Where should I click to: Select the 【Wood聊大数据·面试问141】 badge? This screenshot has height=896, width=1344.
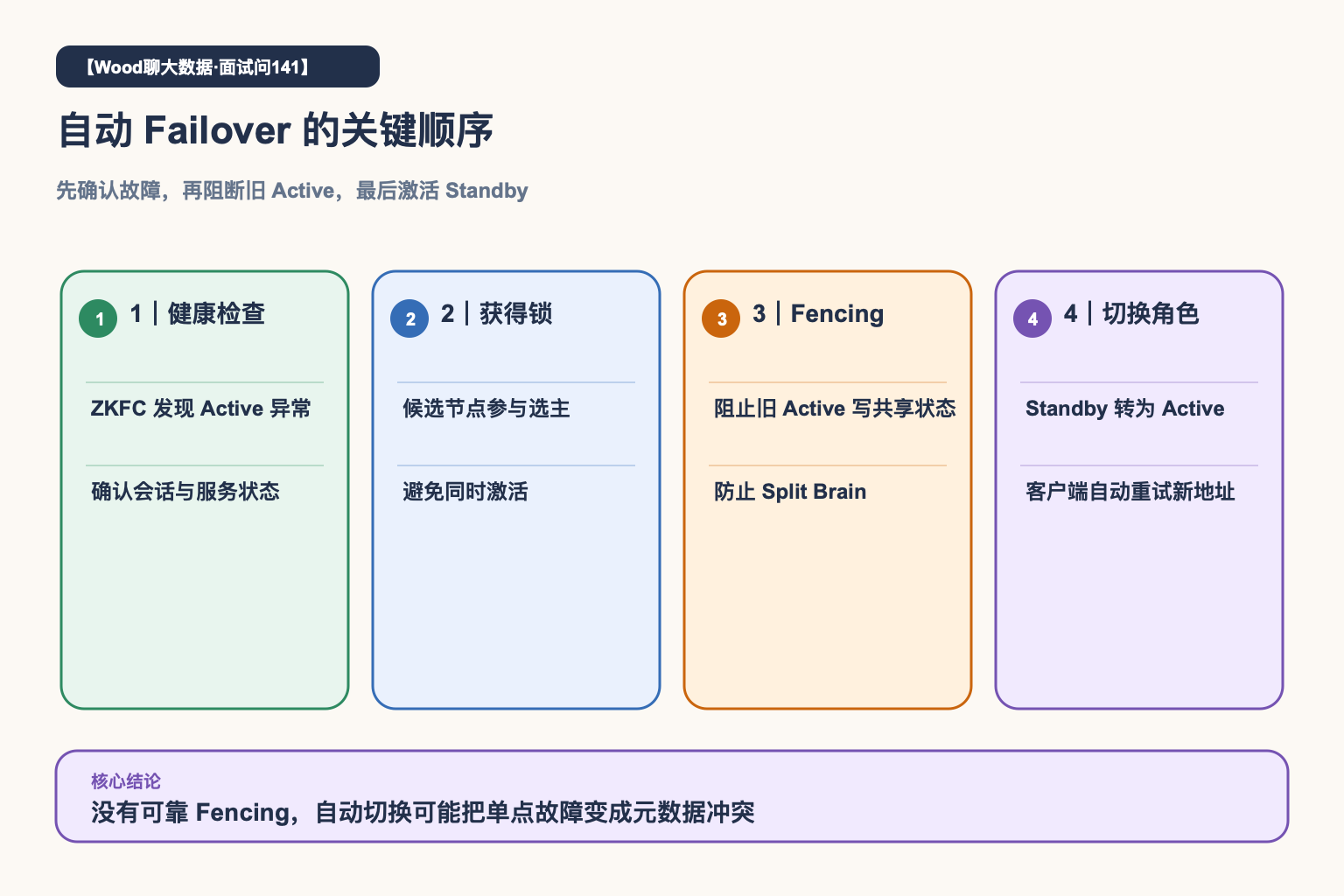pos(218,66)
